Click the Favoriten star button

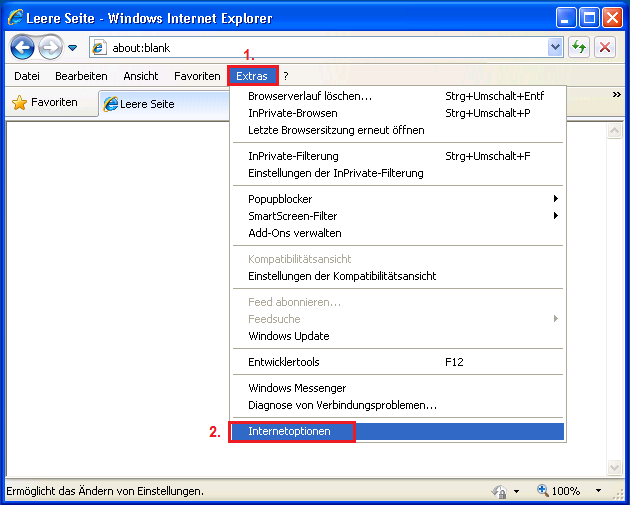[x=45, y=102]
